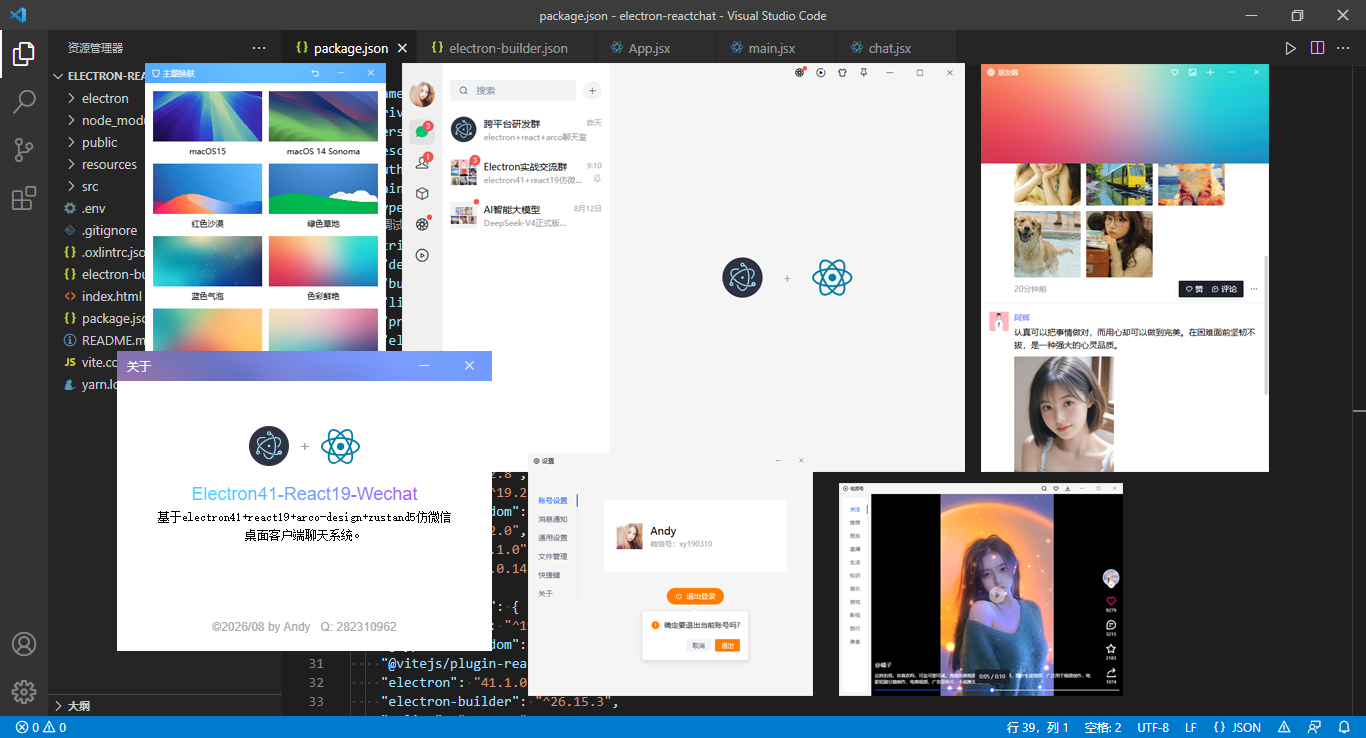Select 通用设置 in settings menu
Viewport: 1366px width, 738px height.
(x=553, y=538)
